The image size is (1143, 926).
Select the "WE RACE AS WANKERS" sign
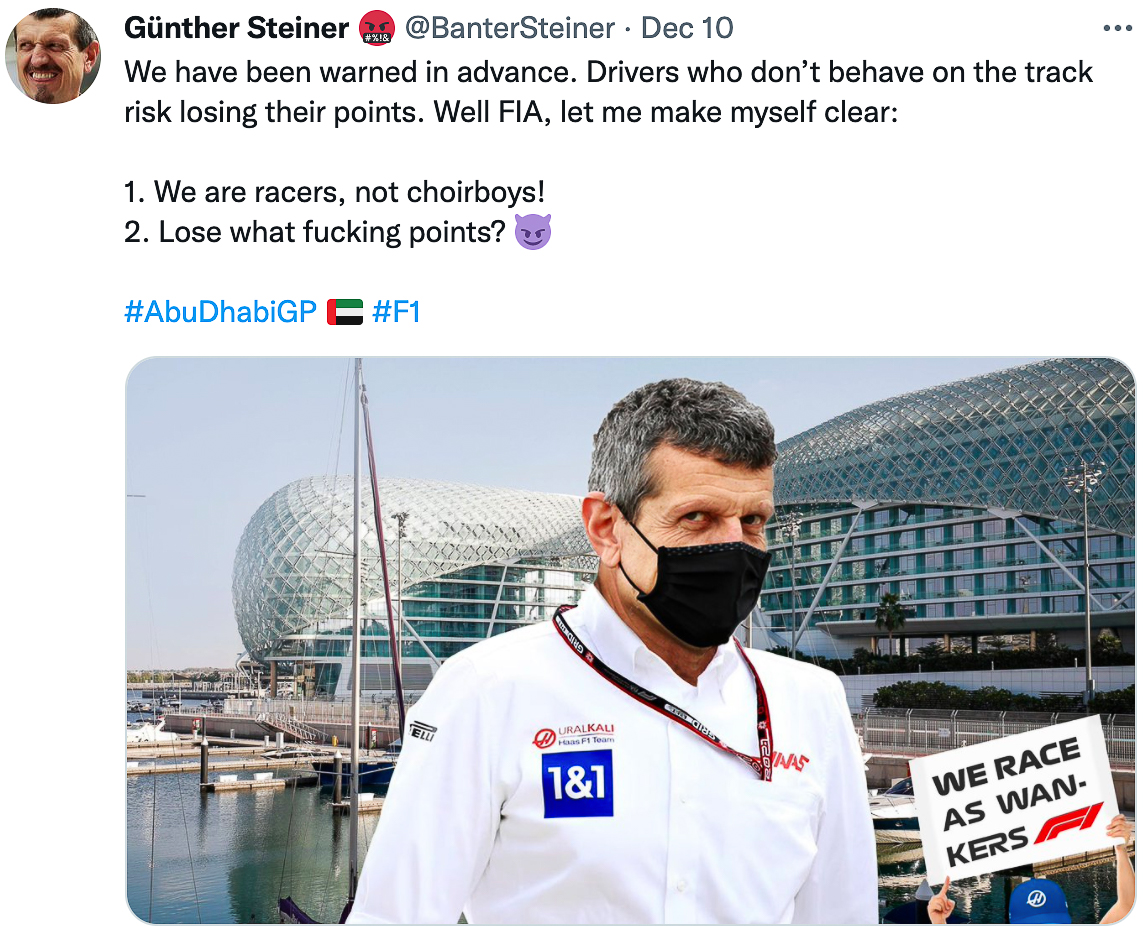[x=1015, y=799]
